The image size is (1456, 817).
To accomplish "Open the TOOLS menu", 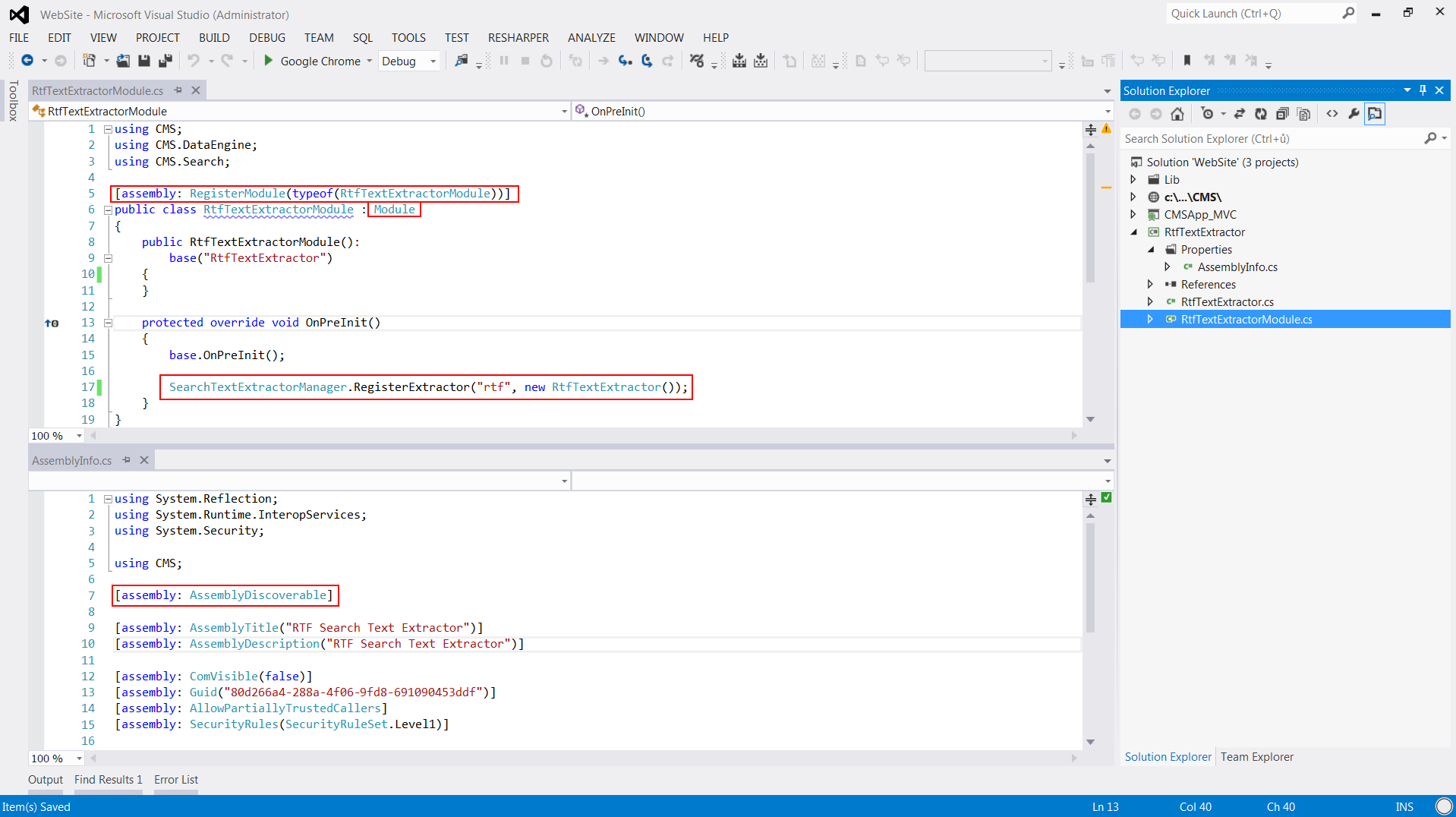I will click(408, 38).
